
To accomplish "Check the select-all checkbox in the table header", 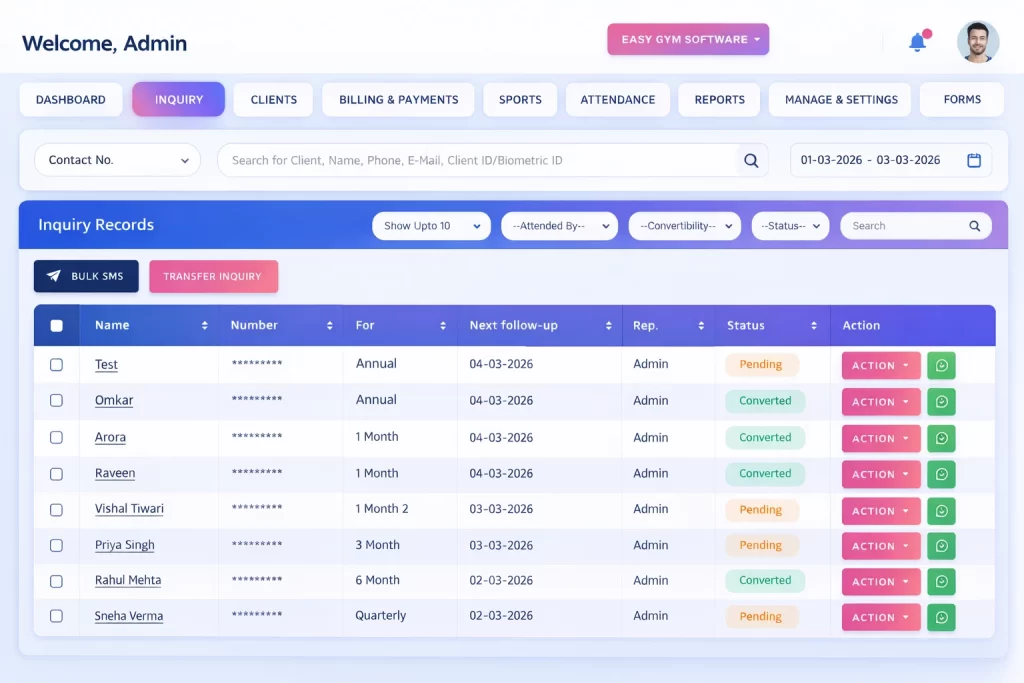I will click(x=57, y=325).
